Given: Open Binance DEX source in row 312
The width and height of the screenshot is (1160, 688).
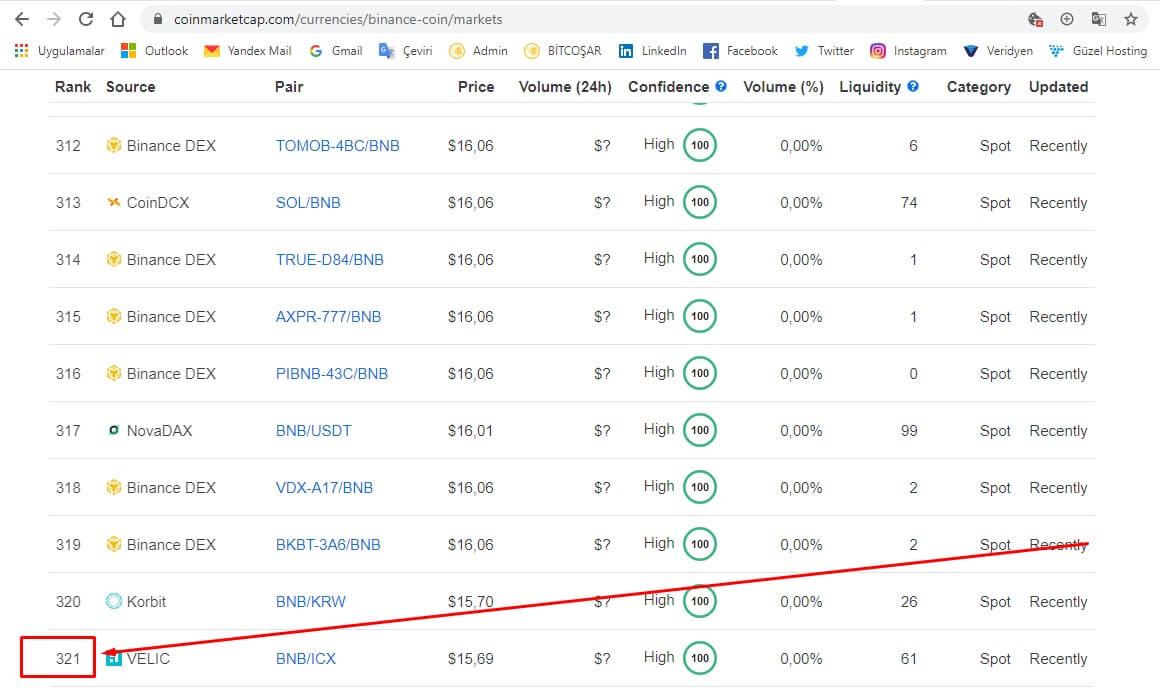Looking at the screenshot, I should tap(171, 146).
